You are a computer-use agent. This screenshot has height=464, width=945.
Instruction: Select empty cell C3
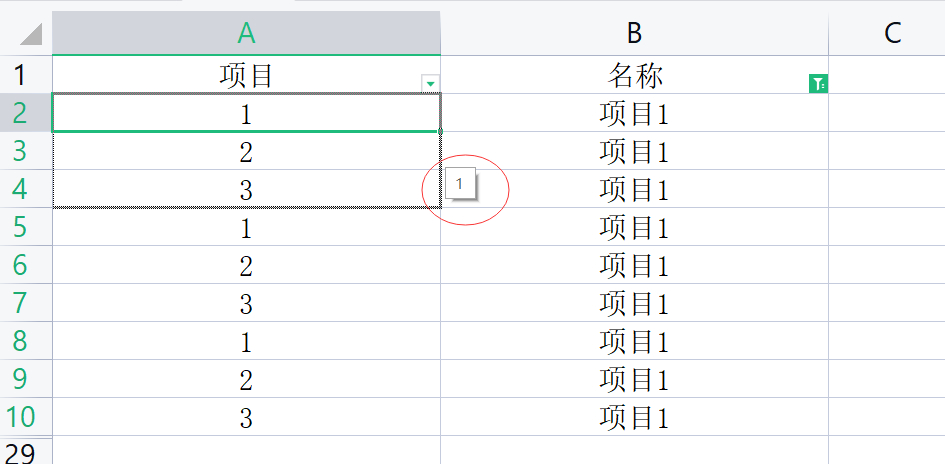click(887, 151)
